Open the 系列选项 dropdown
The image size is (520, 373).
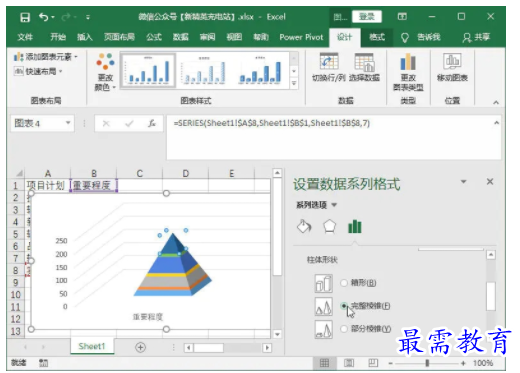click(x=317, y=205)
